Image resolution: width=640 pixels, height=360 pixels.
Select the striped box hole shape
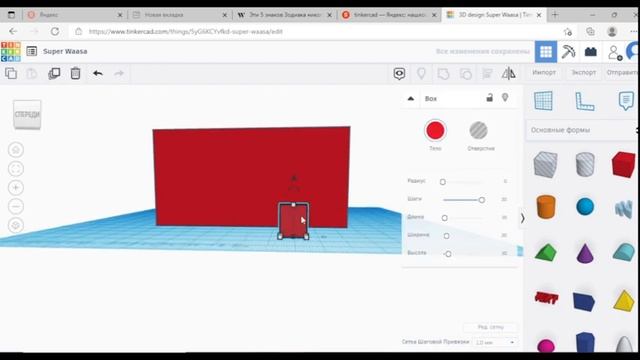coord(545,164)
